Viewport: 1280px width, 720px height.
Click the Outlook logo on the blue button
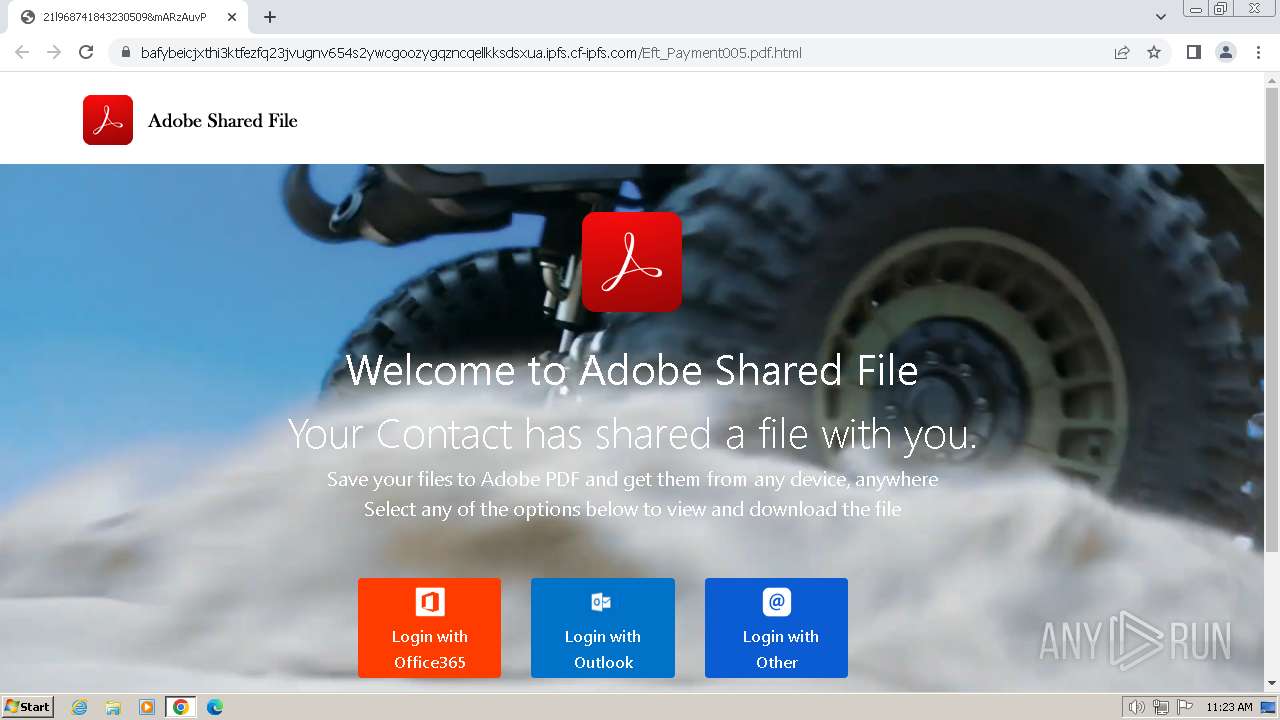[x=602, y=602]
